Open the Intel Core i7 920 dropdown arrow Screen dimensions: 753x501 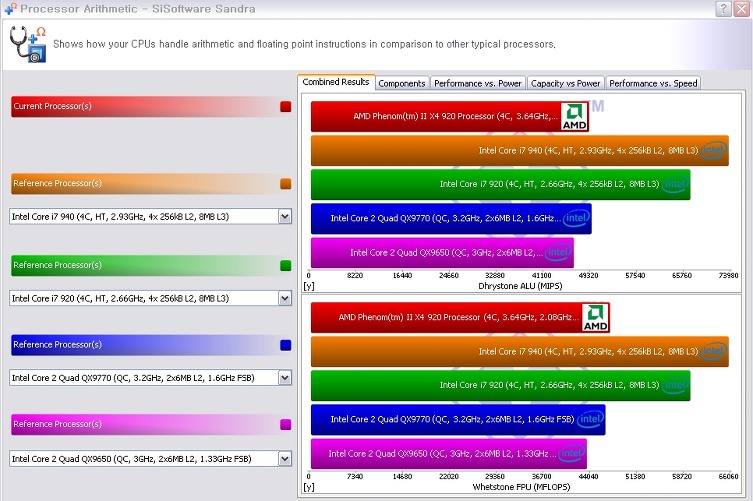pyautogui.click(x=285, y=298)
